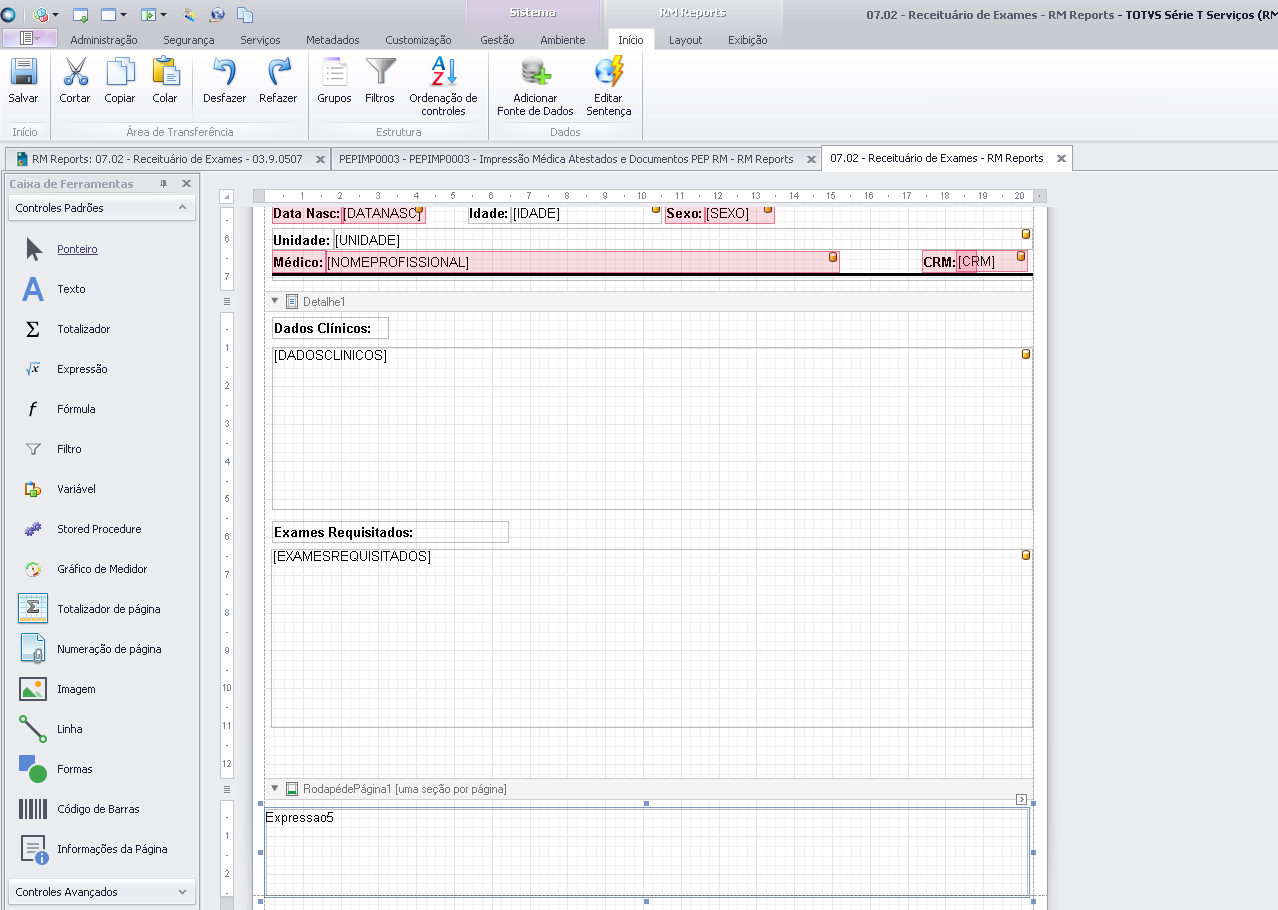This screenshot has width=1278, height=910.
Task: Select the [UNIDADE] field
Action: pyautogui.click(x=682, y=240)
